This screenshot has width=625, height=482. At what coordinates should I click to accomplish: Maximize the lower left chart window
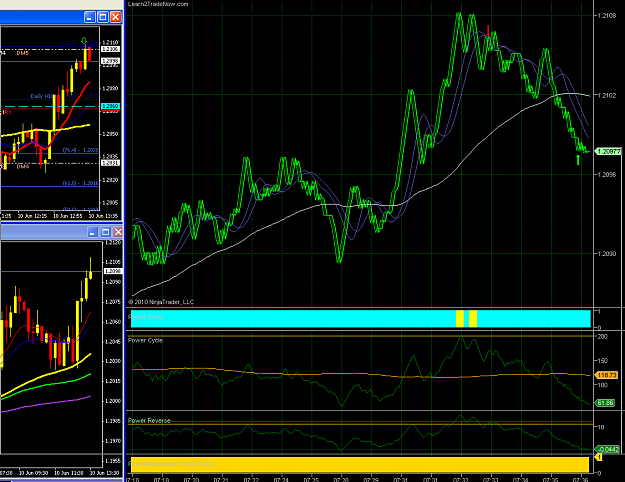[x=106, y=232]
